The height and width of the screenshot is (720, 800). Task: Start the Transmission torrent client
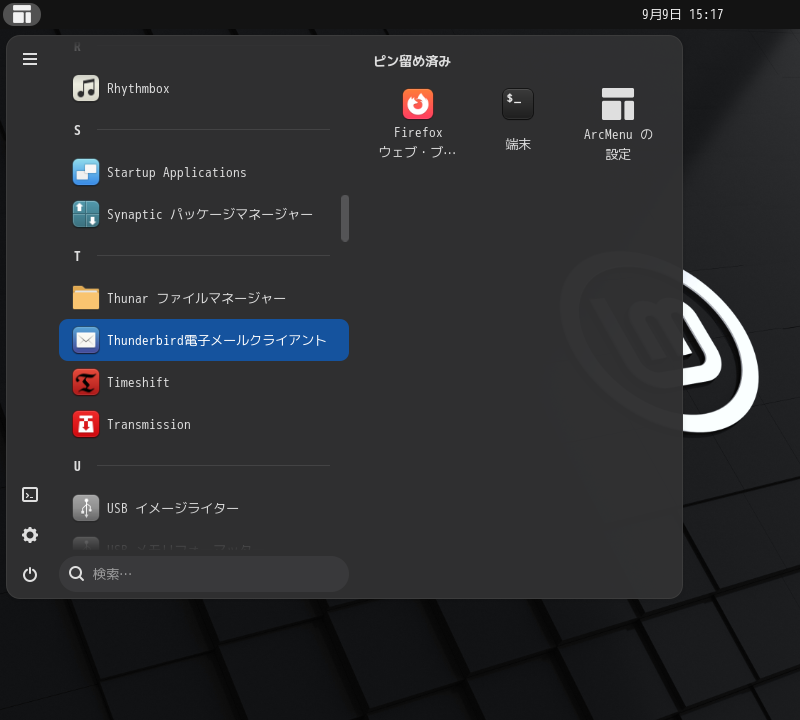(x=148, y=424)
